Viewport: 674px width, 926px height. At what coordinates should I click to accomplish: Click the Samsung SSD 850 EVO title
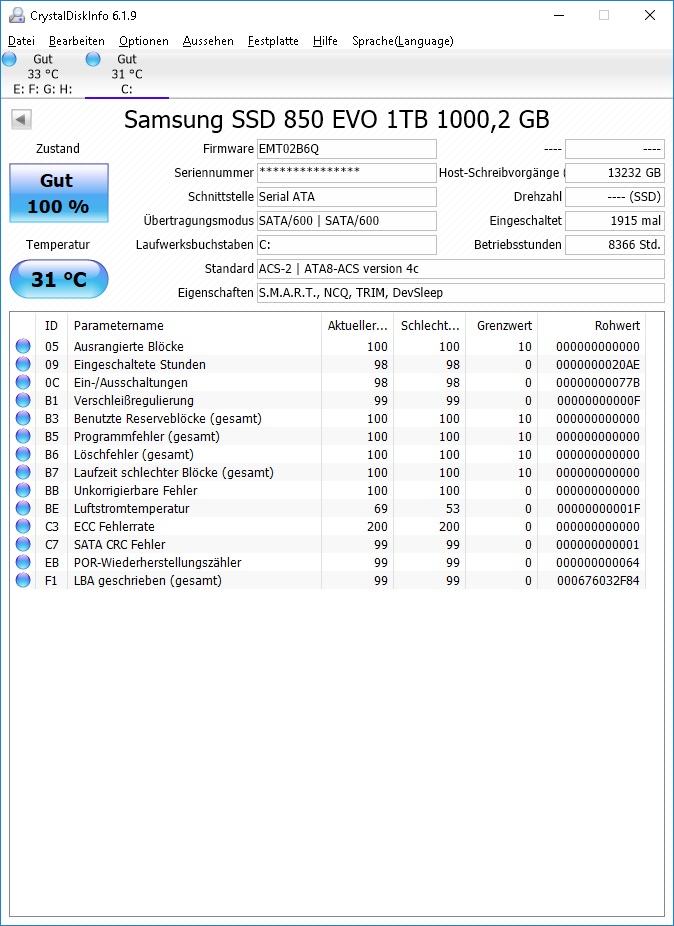337,120
